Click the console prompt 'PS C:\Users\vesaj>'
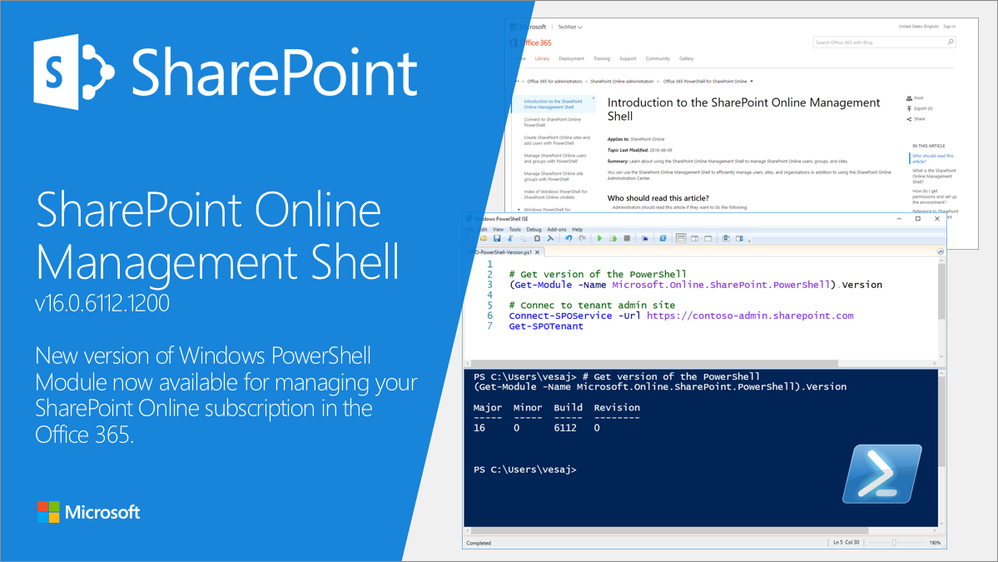Image resolution: width=998 pixels, height=562 pixels. (524, 470)
